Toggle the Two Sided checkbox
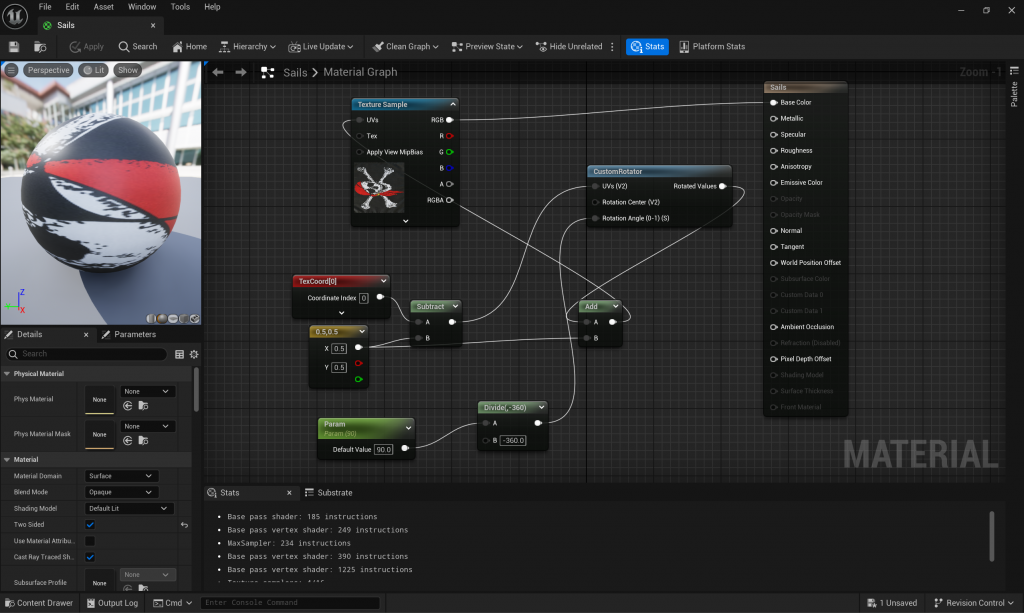The width and height of the screenshot is (1024, 613). pos(90,524)
